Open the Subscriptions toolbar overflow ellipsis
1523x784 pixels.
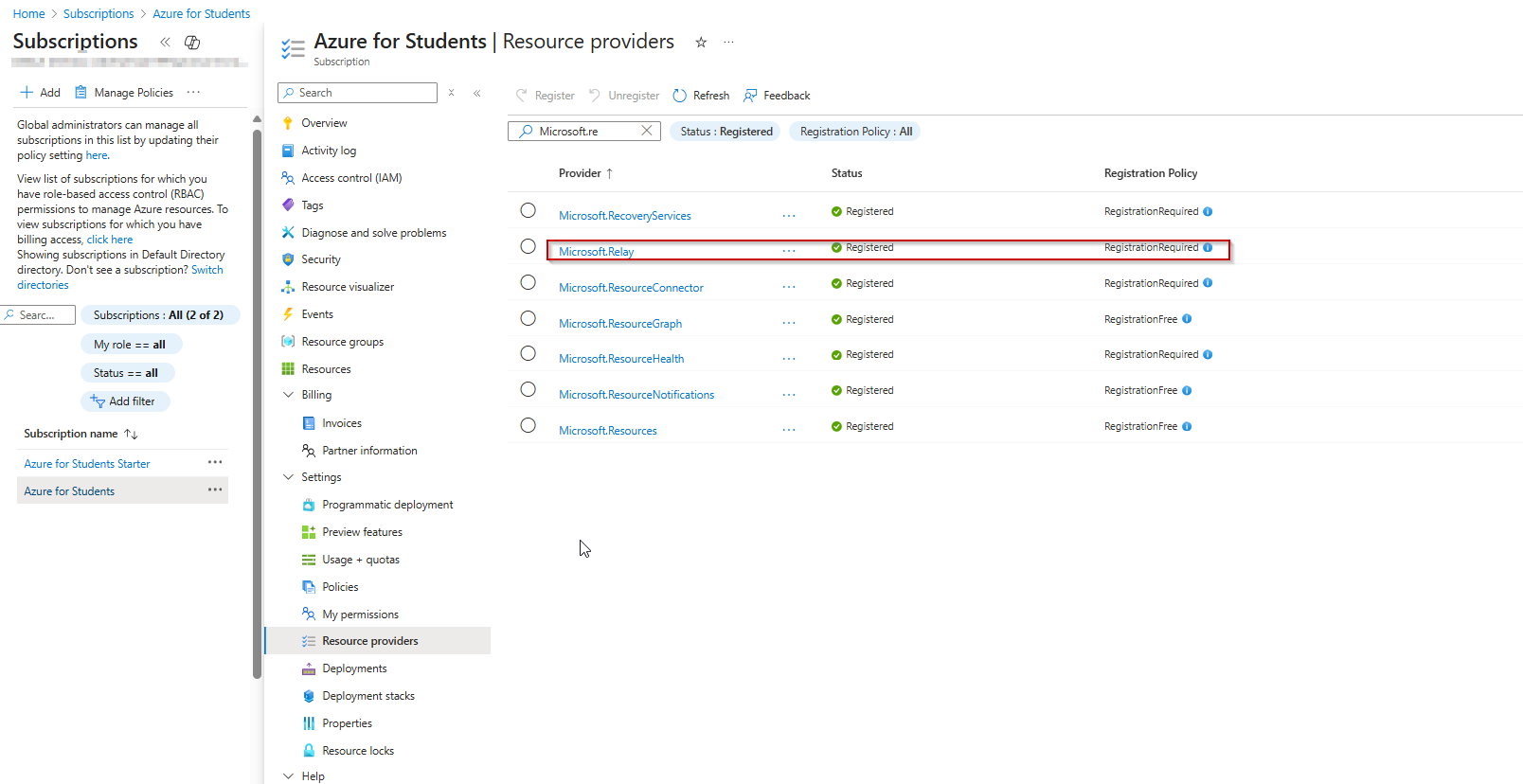pyautogui.click(x=194, y=92)
